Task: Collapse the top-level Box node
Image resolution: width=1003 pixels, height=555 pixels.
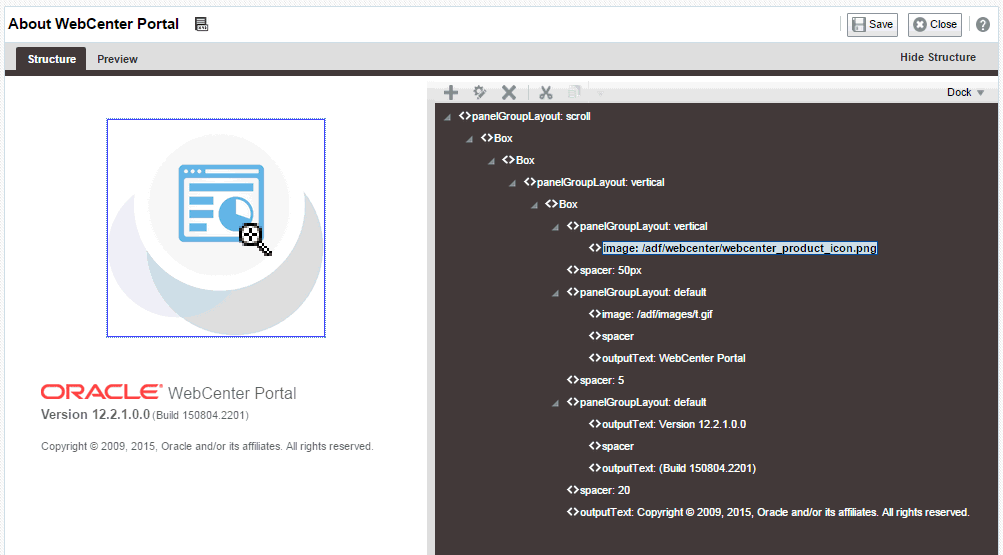Action: (470, 139)
